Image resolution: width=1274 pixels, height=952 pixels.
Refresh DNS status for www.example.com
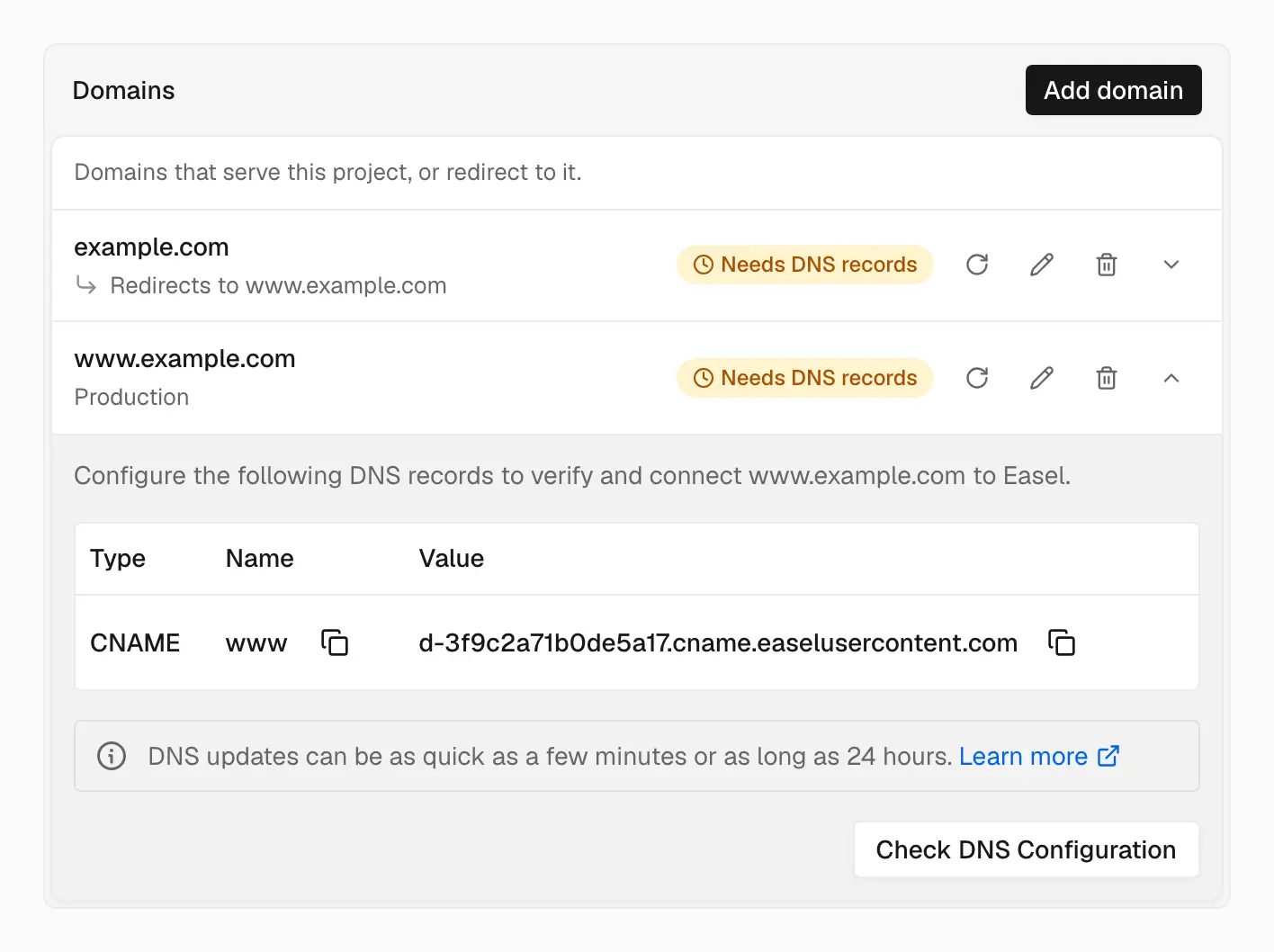pos(977,378)
